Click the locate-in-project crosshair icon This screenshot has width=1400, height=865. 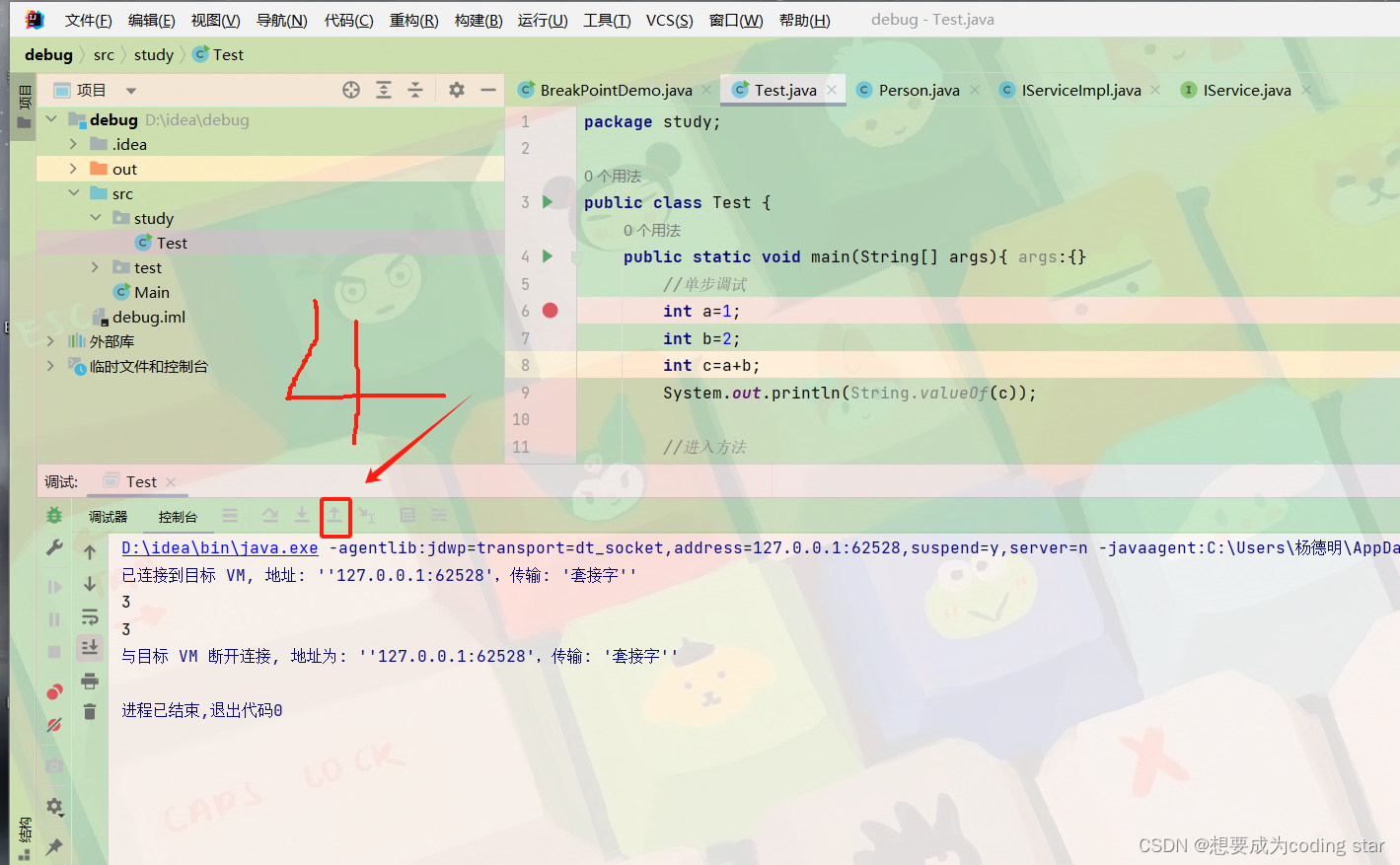[351, 90]
